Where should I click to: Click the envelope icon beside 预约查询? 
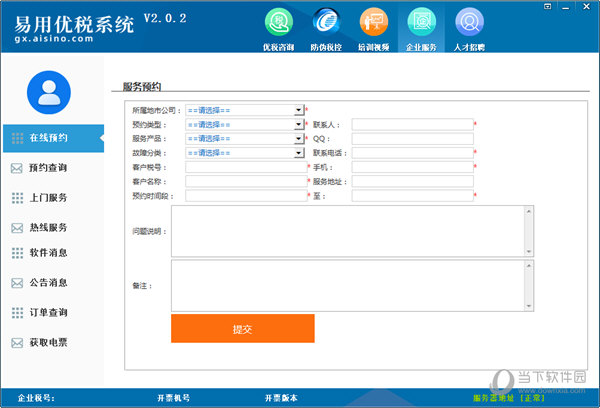pos(17,168)
